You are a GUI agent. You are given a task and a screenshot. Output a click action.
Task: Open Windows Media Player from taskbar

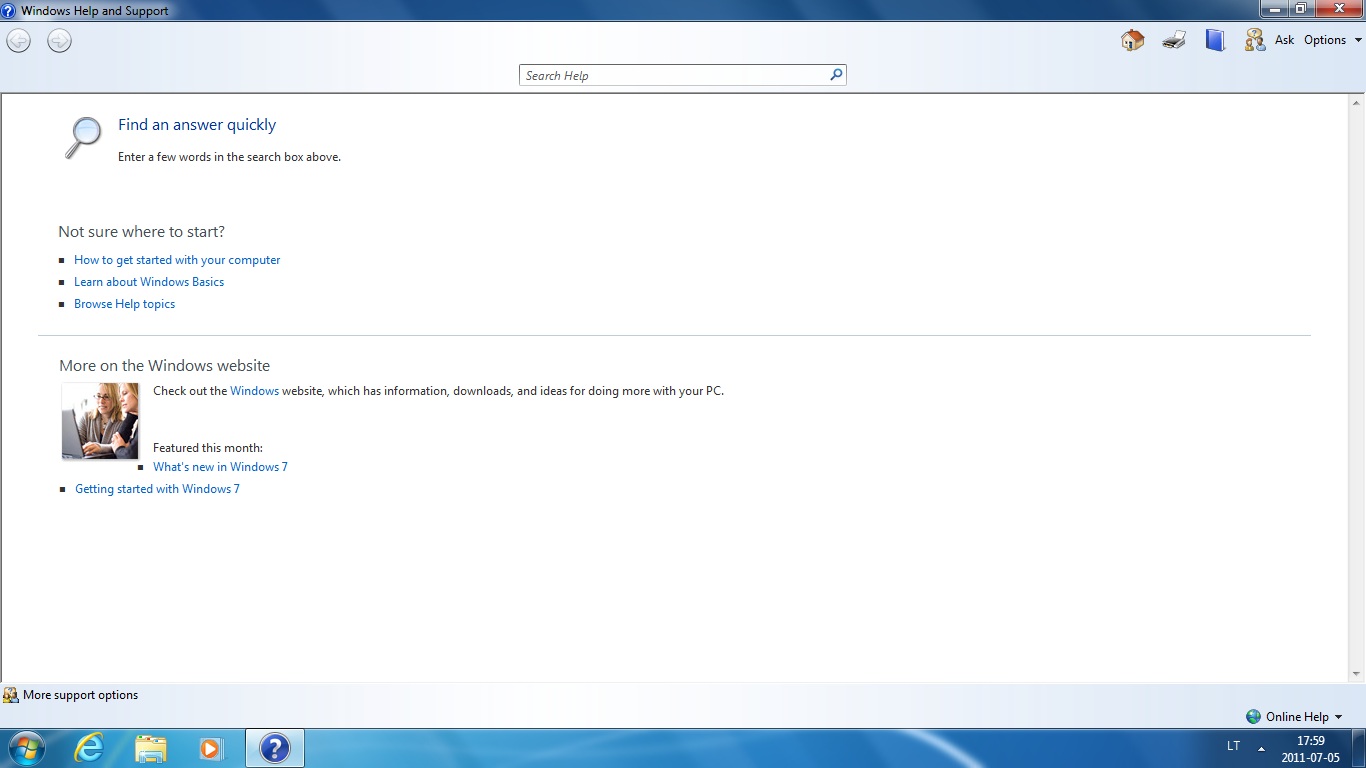pos(211,747)
